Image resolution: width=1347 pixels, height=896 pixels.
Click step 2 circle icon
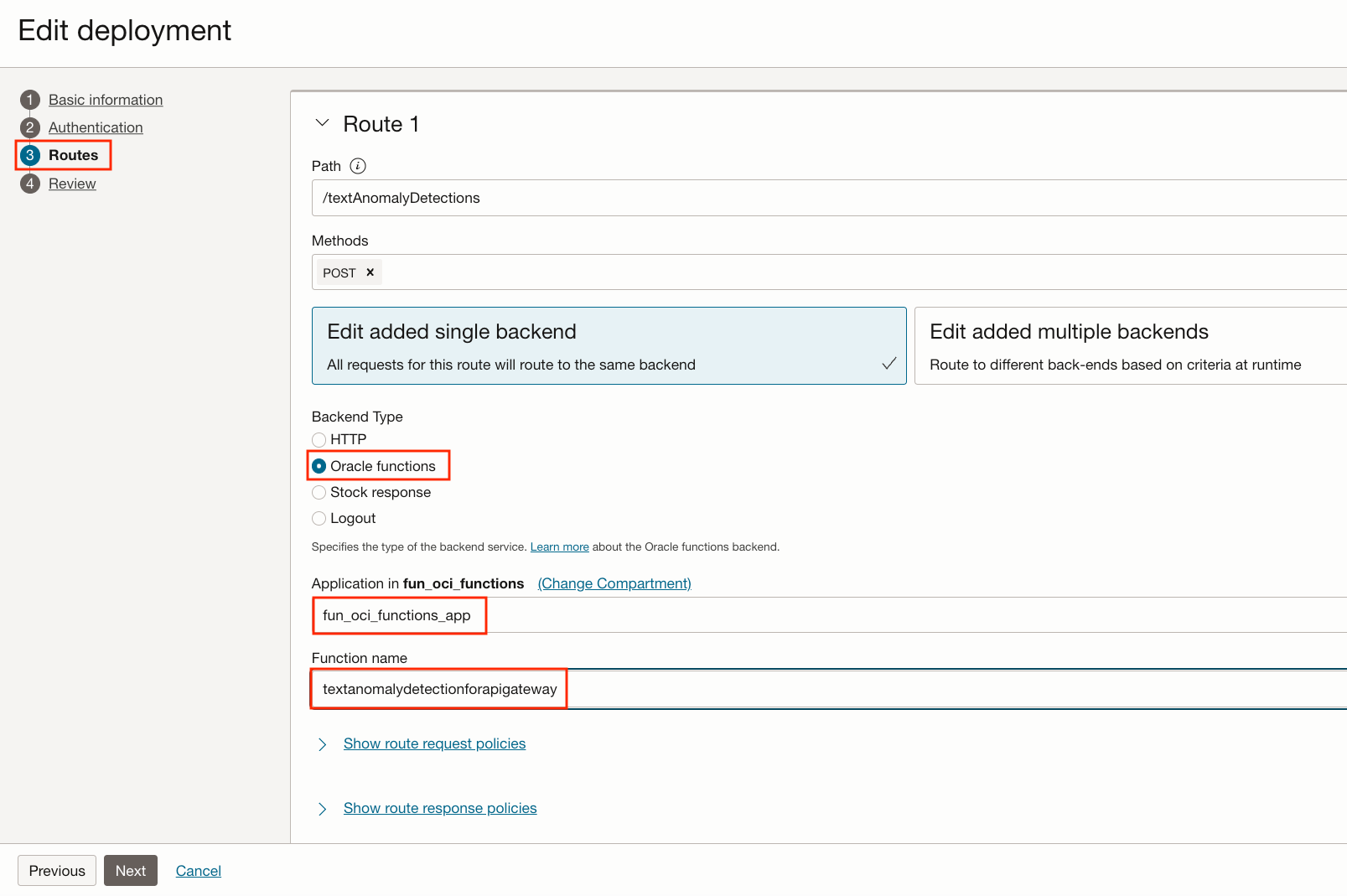[x=30, y=127]
